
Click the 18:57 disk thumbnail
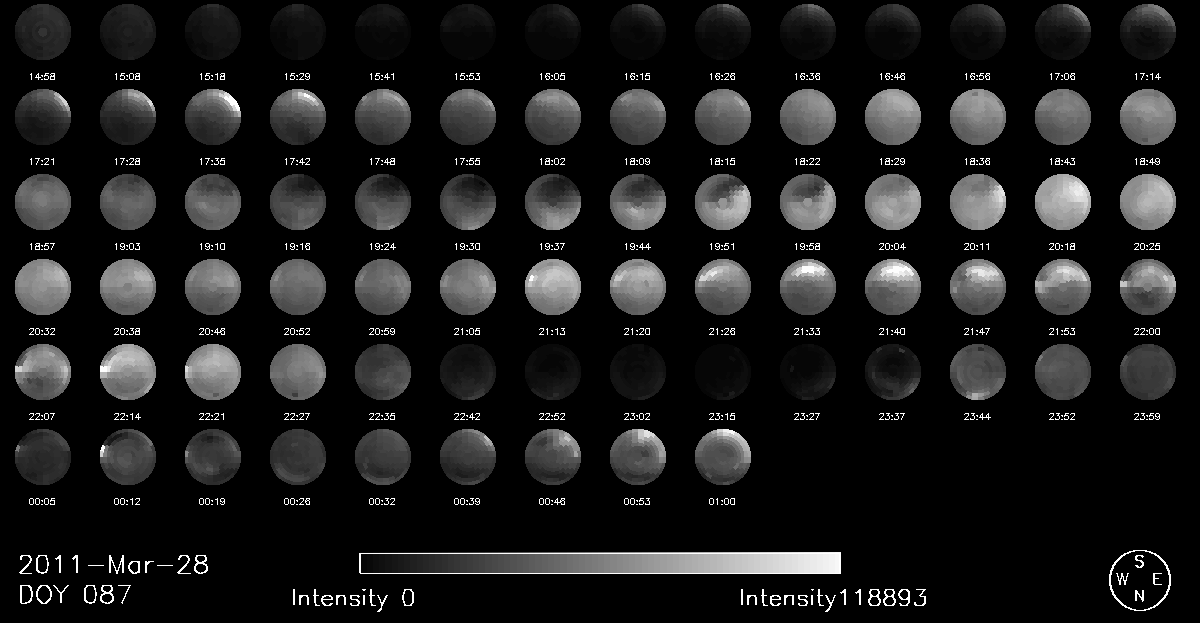pyautogui.click(x=42, y=201)
